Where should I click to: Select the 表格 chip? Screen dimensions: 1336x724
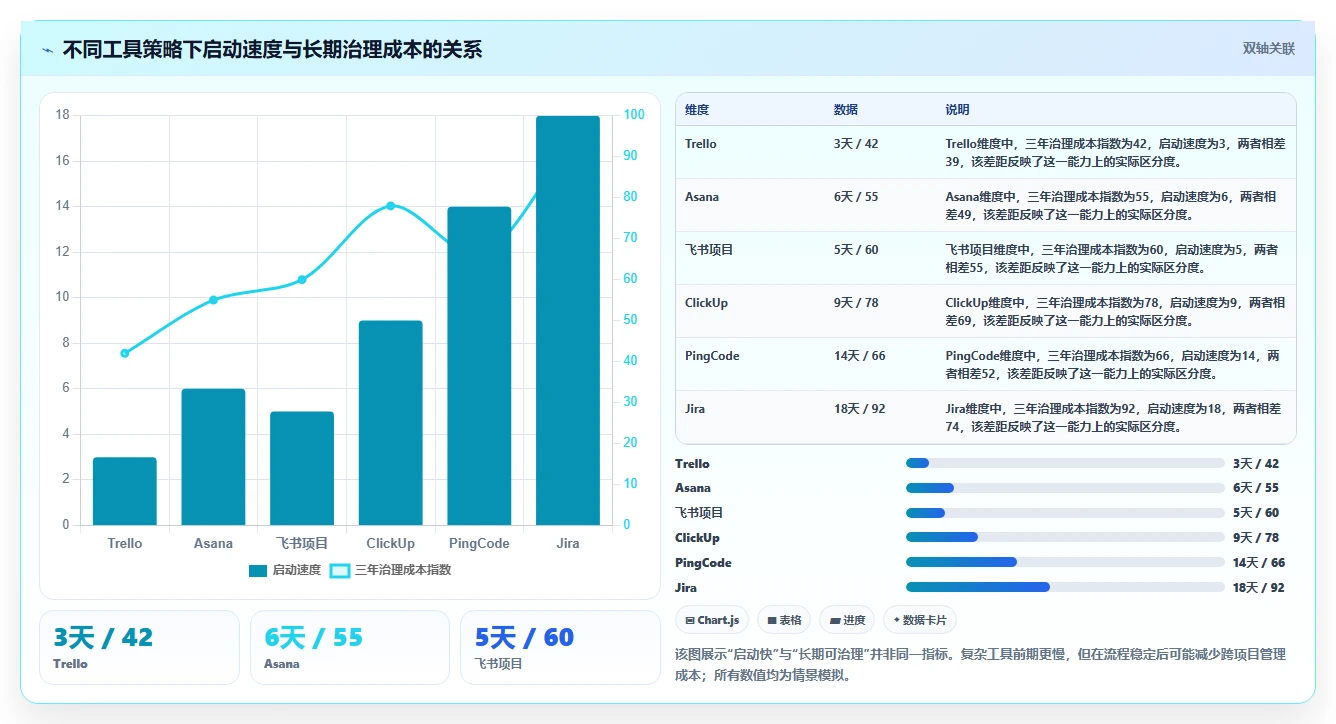[x=784, y=620]
